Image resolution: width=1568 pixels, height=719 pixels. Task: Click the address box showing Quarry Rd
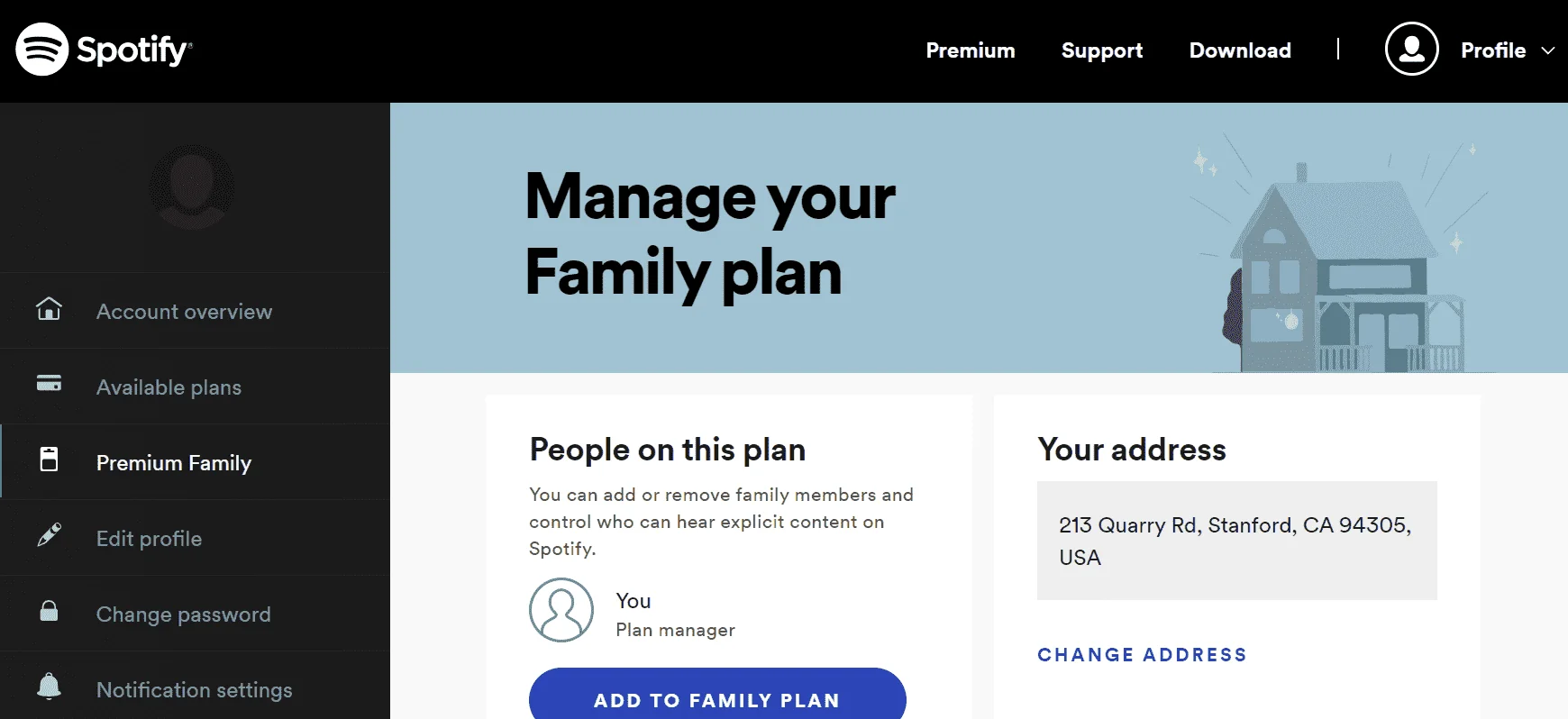click(x=1236, y=541)
